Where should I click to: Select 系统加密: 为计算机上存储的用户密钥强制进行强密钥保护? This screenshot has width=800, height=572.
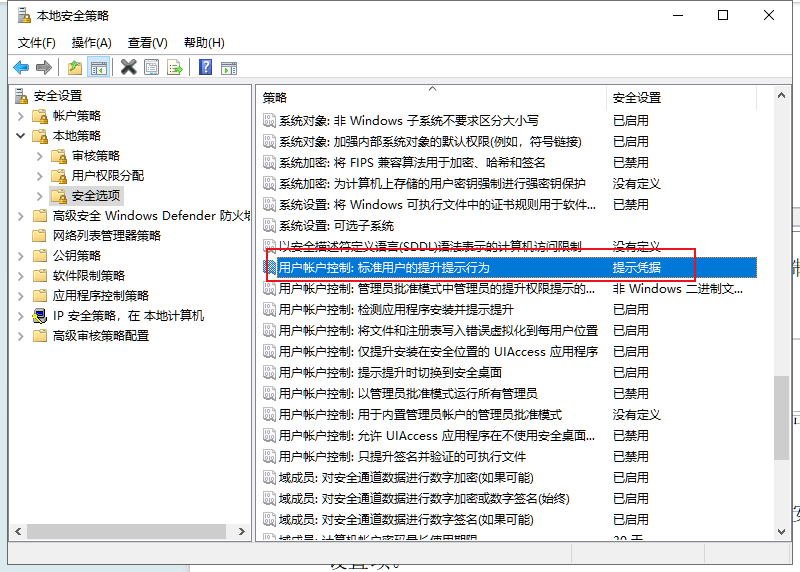point(432,183)
